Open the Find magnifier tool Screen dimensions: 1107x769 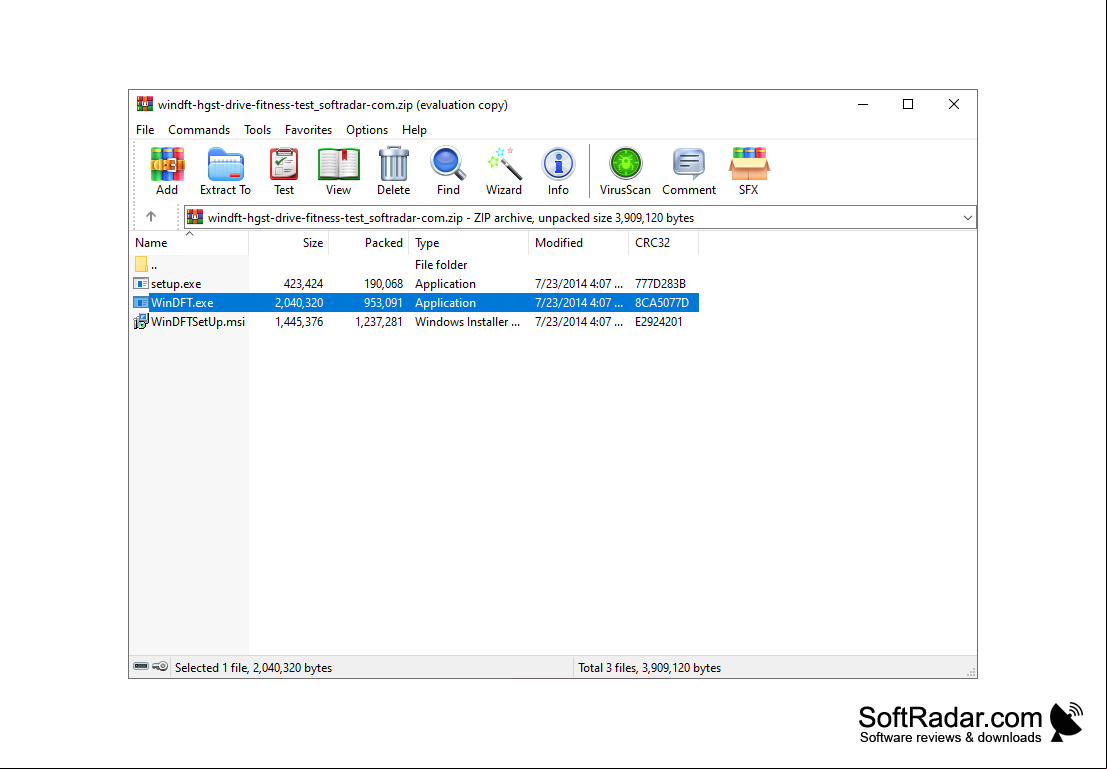tap(448, 165)
